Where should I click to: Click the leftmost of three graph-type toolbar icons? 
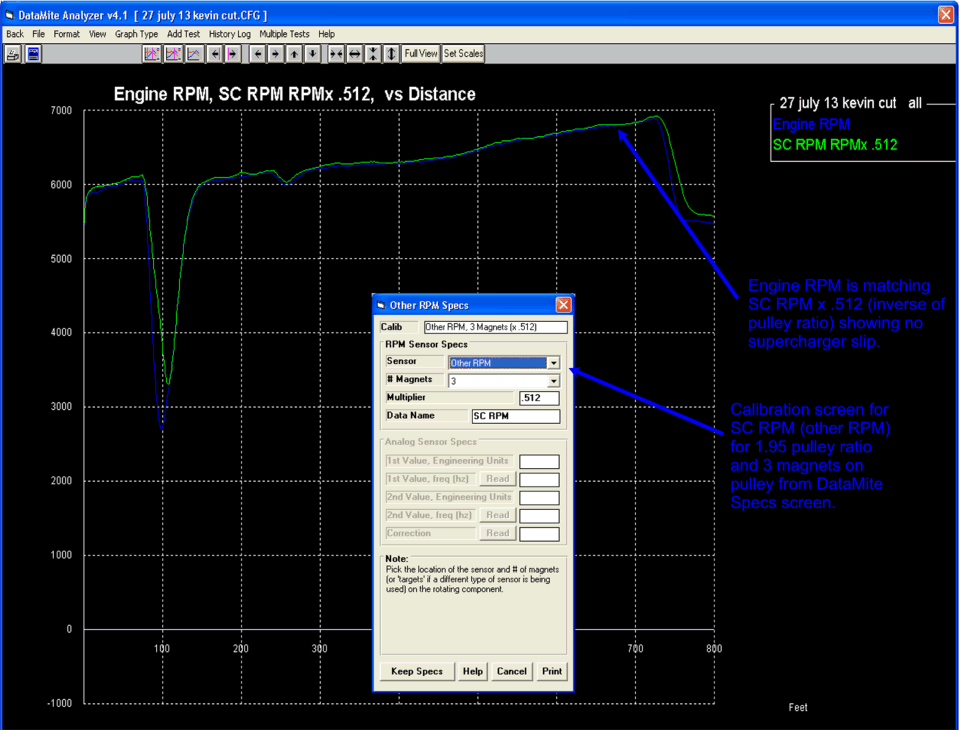tap(151, 54)
